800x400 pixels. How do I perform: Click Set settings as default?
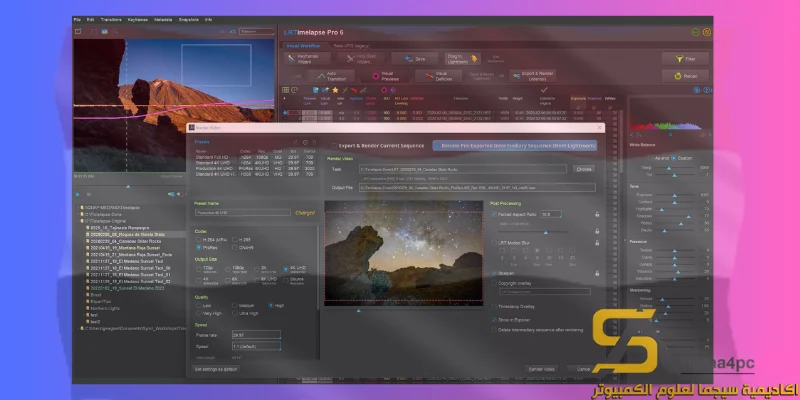[216, 369]
